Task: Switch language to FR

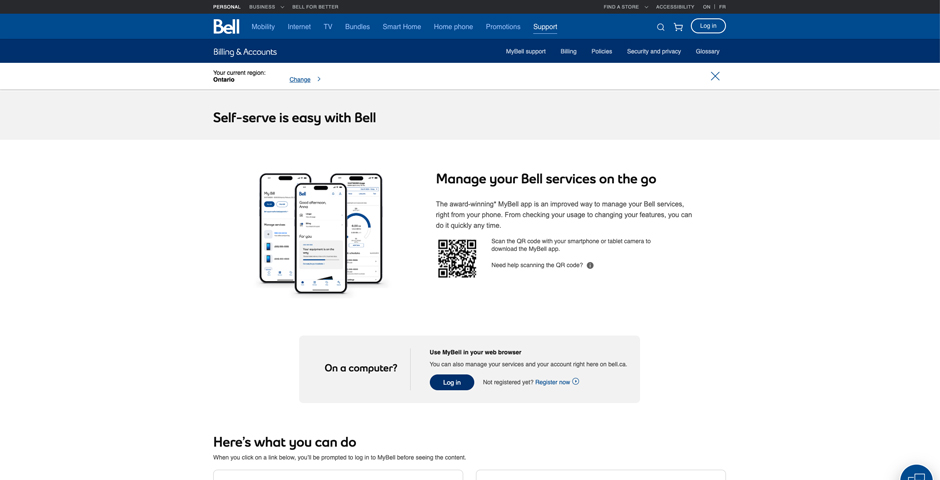Action: 722,7
